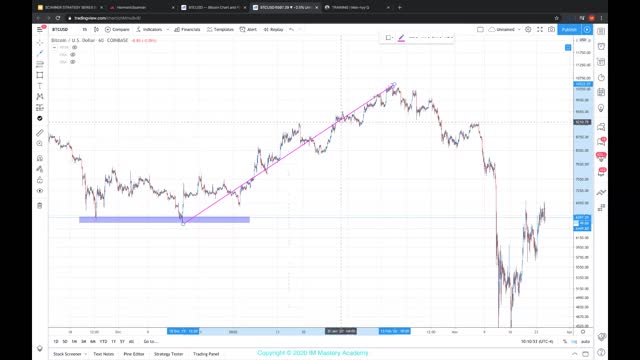Collapse the bottom panel with arrow
The image size is (640, 360).
click(575, 353)
